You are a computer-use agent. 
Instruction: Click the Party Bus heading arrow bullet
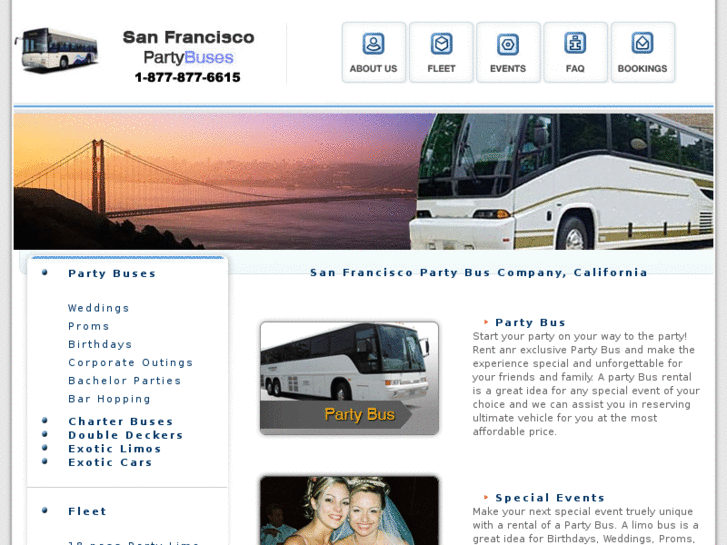486,322
